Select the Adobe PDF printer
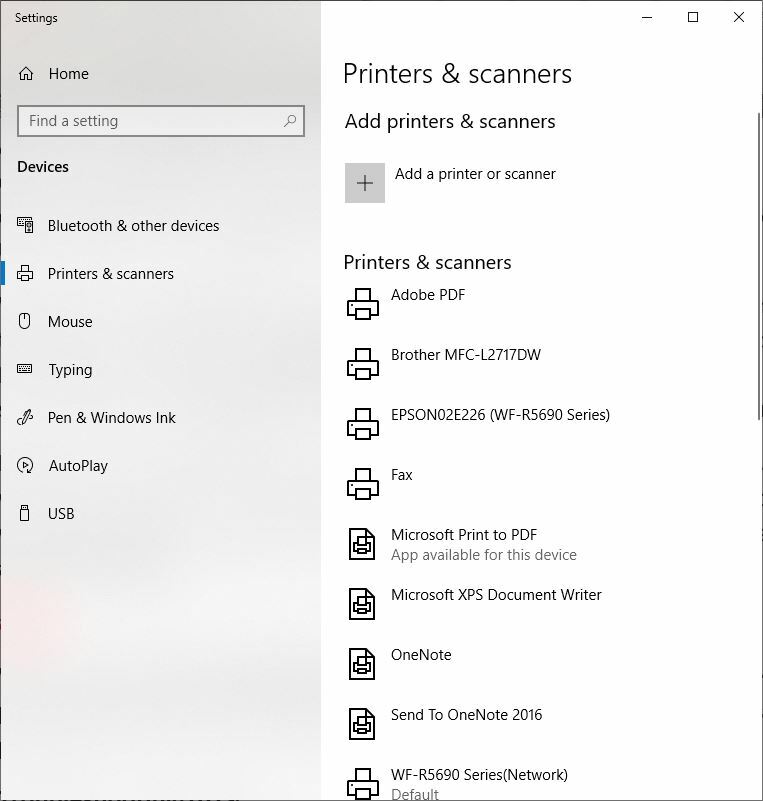Screen dimensions: 763x801 [428, 295]
